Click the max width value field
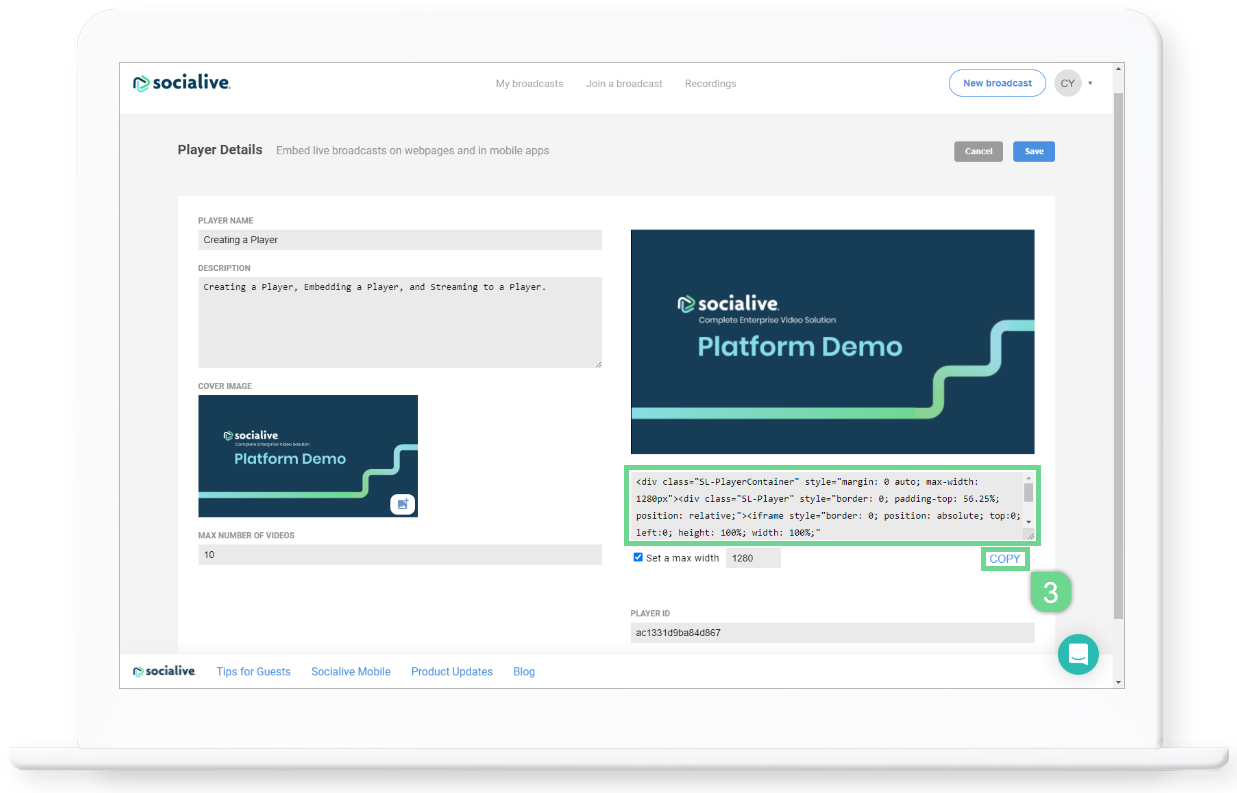The image size is (1237, 793). click(753, 558)
